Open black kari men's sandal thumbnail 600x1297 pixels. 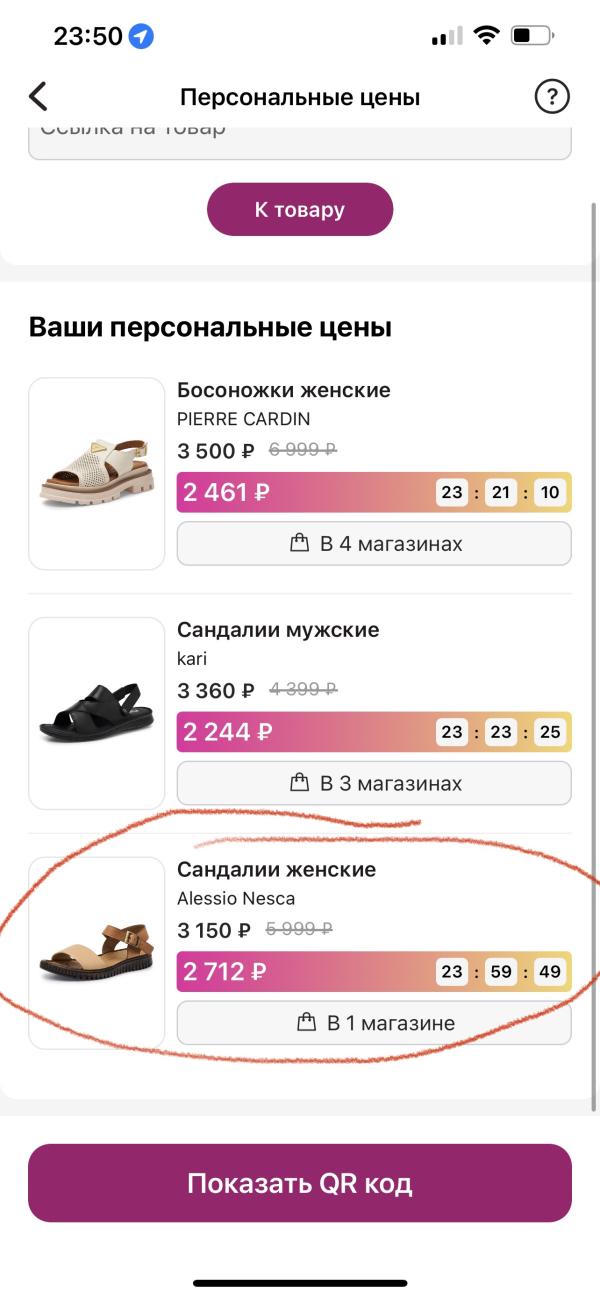96,713
